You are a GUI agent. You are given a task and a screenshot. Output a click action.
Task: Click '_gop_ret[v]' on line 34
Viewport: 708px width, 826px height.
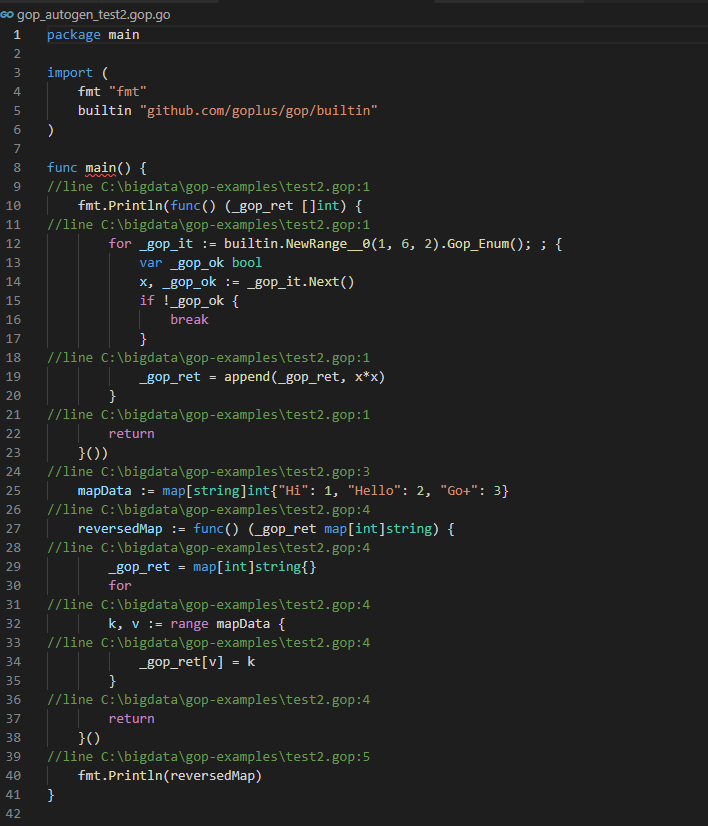click(x=182, y=662)
